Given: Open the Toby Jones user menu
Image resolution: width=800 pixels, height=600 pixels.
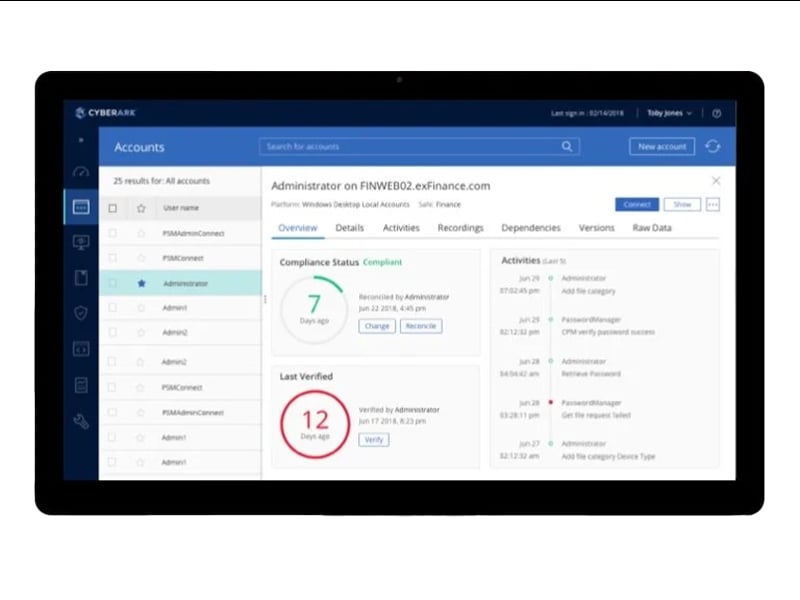Looking at the screenshot, I should pyautogui.click(x=669, y=113).
